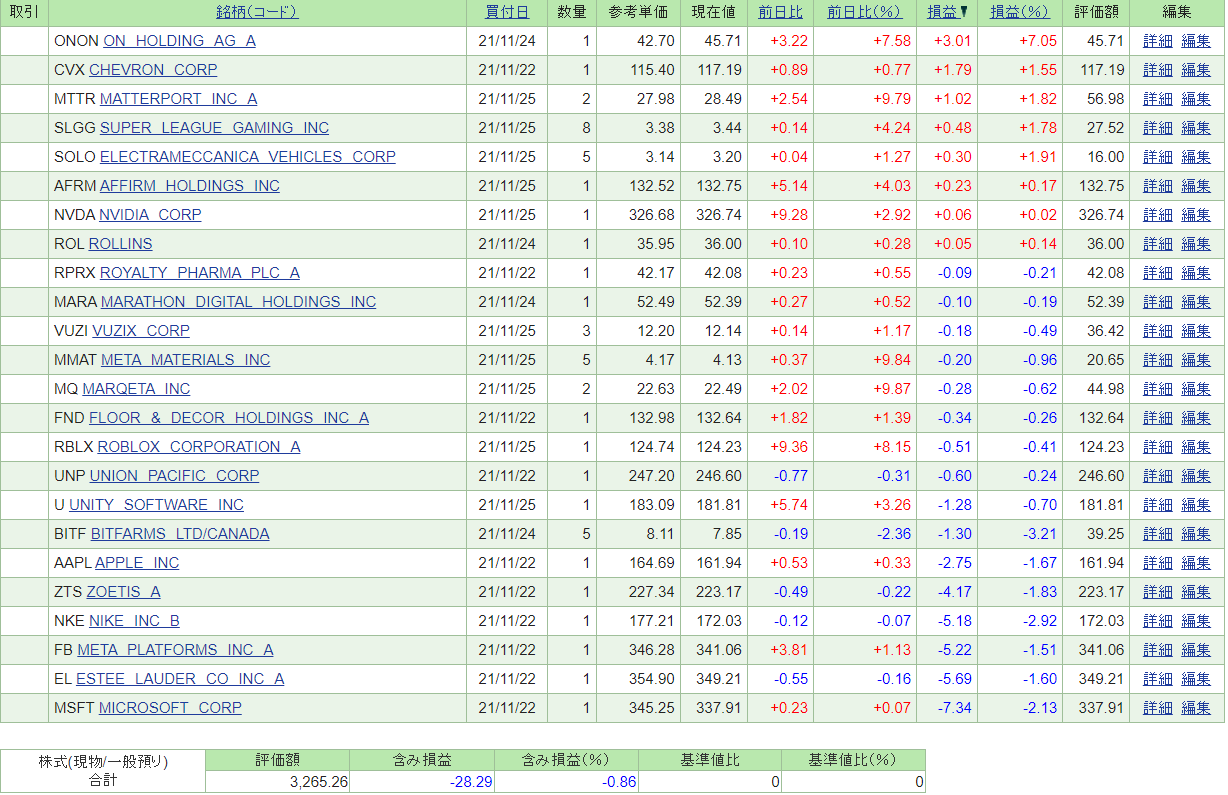Open ON_HOLDING_AG_A stock link
The width and height of the screenshot is (1228, 795).
click(x=180, y=41)
